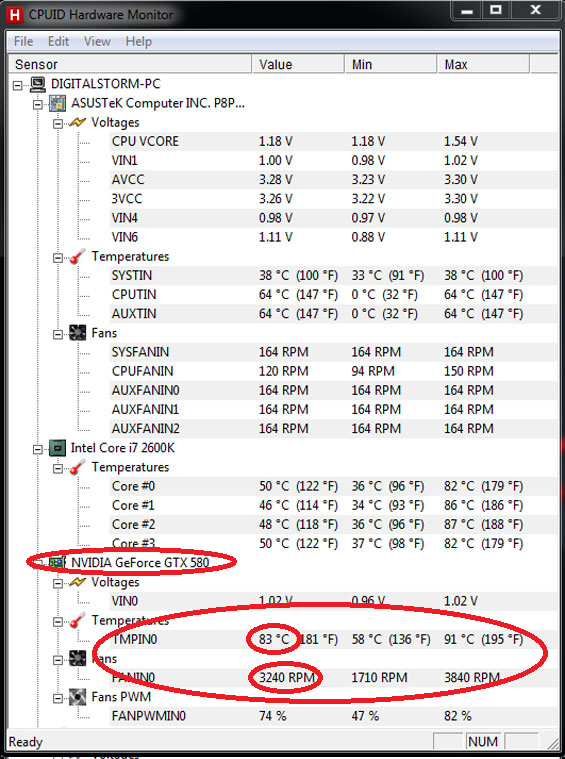This screenshot has height=759, width=565.
Task: Click the motherboard Voltages lightning icon
Action: pos(77,122)
